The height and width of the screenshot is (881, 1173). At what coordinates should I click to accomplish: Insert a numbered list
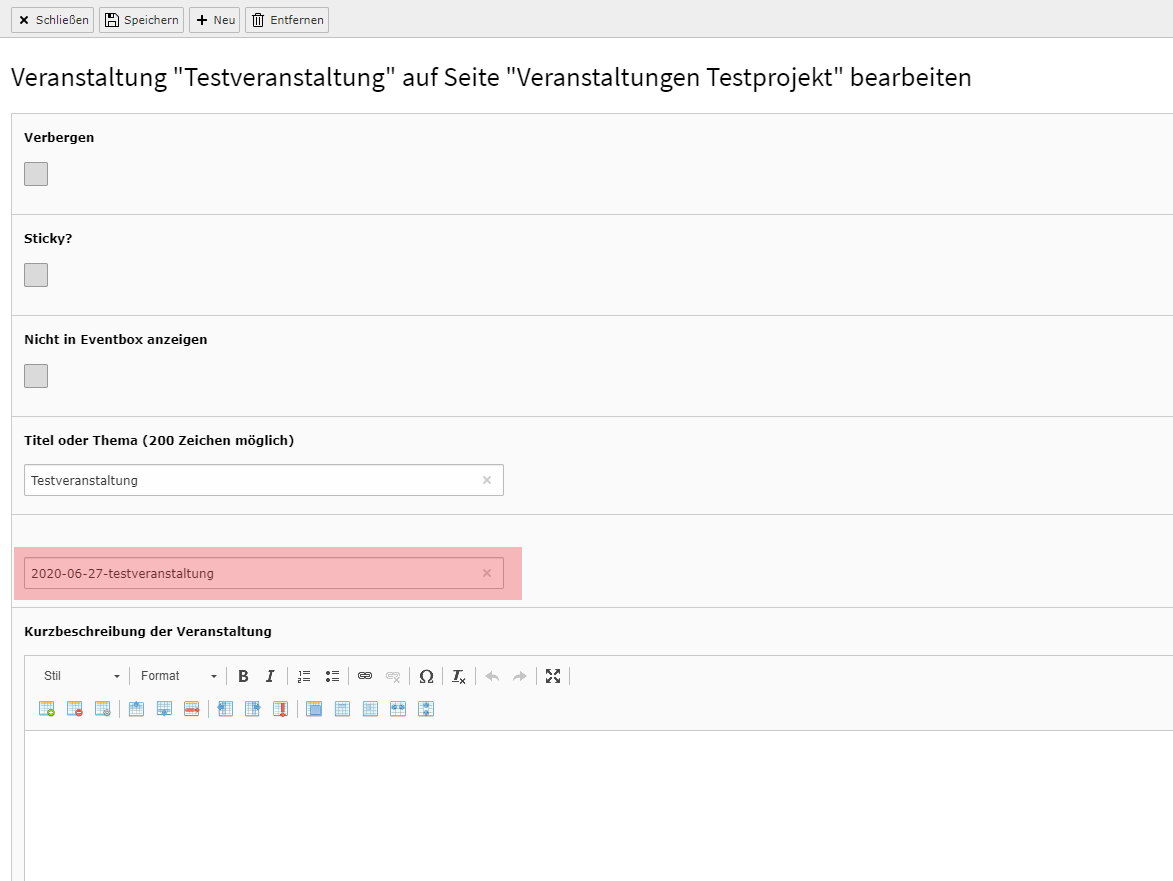point(305,676)
